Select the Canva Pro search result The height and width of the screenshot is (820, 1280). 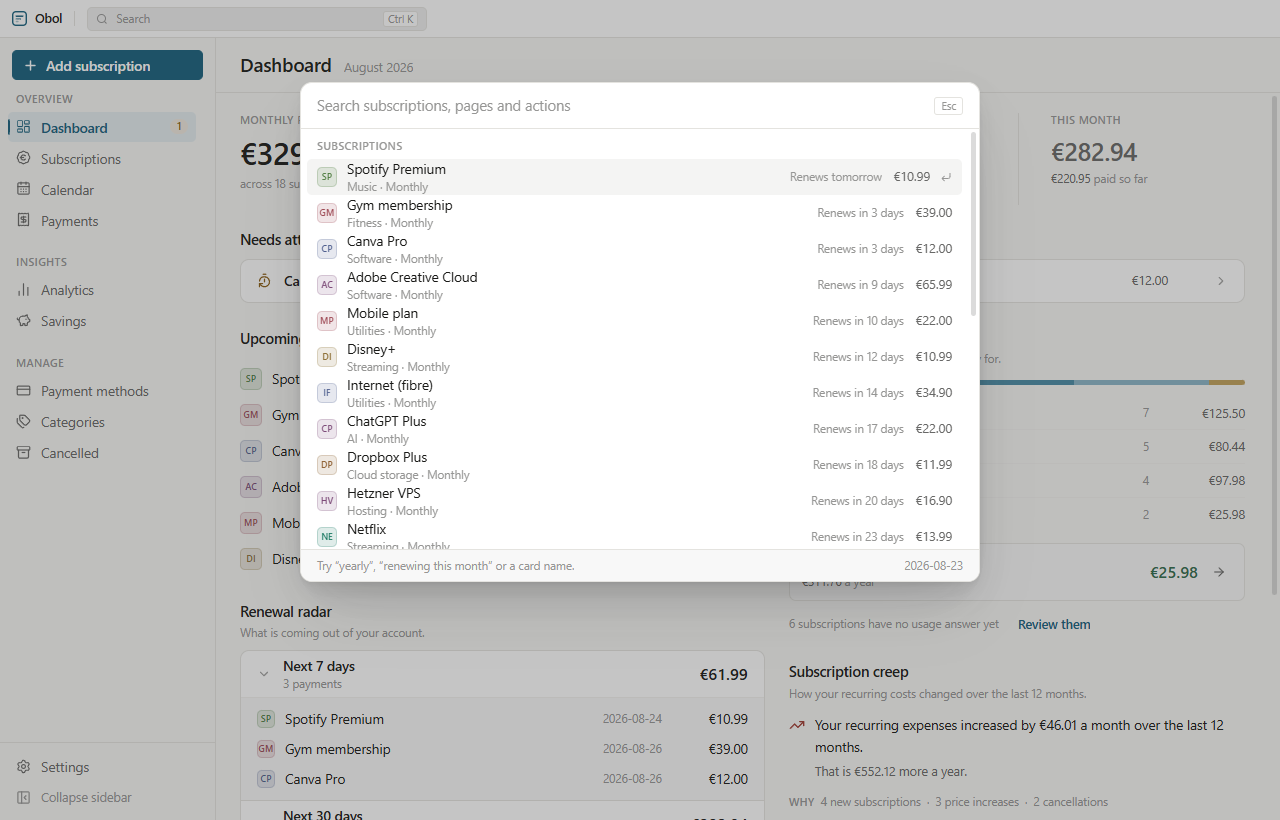coord(635,249)
